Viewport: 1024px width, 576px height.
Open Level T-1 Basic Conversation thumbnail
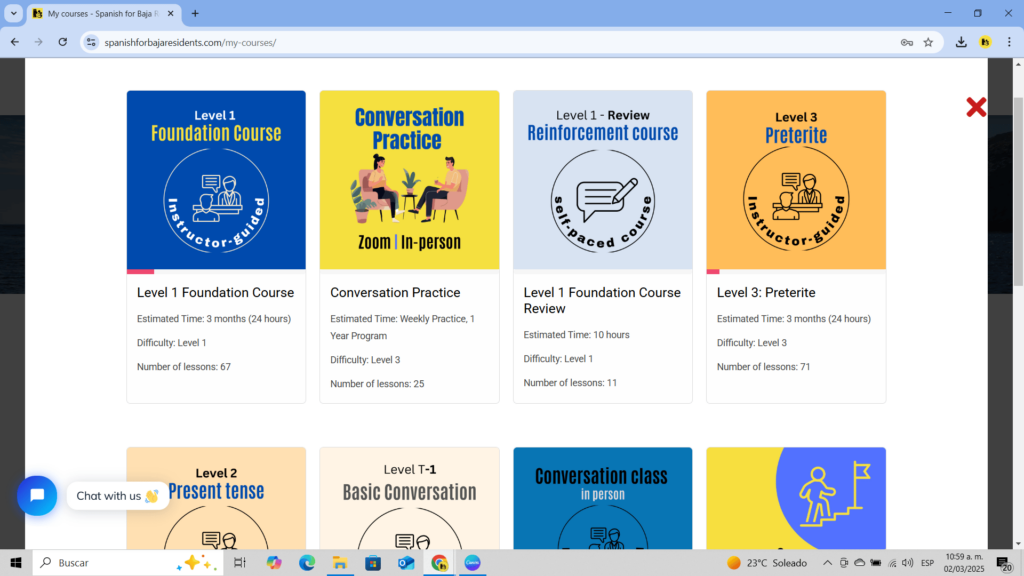coord(409,498)
